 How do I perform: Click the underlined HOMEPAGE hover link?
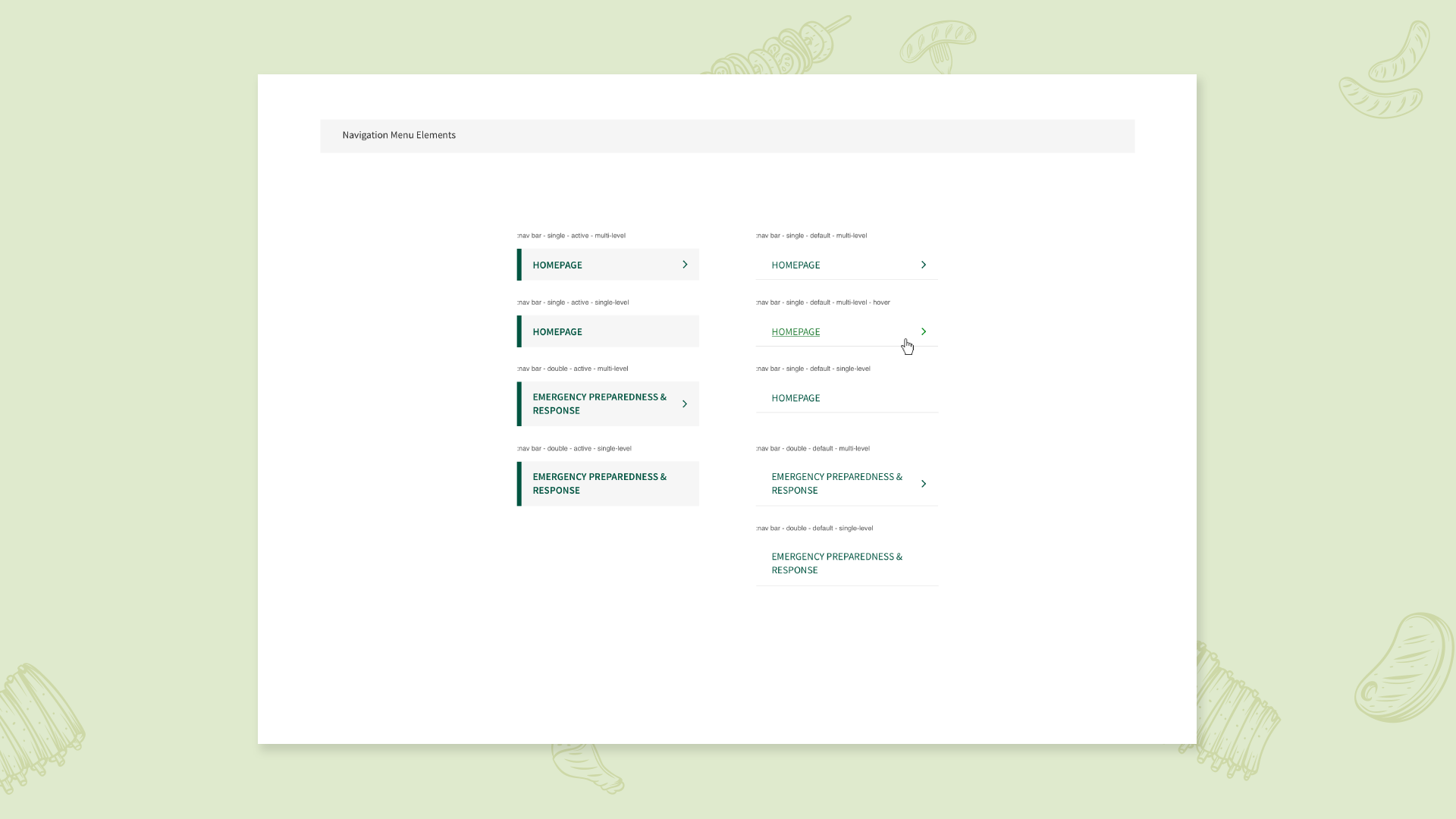(x=795, y=331)
